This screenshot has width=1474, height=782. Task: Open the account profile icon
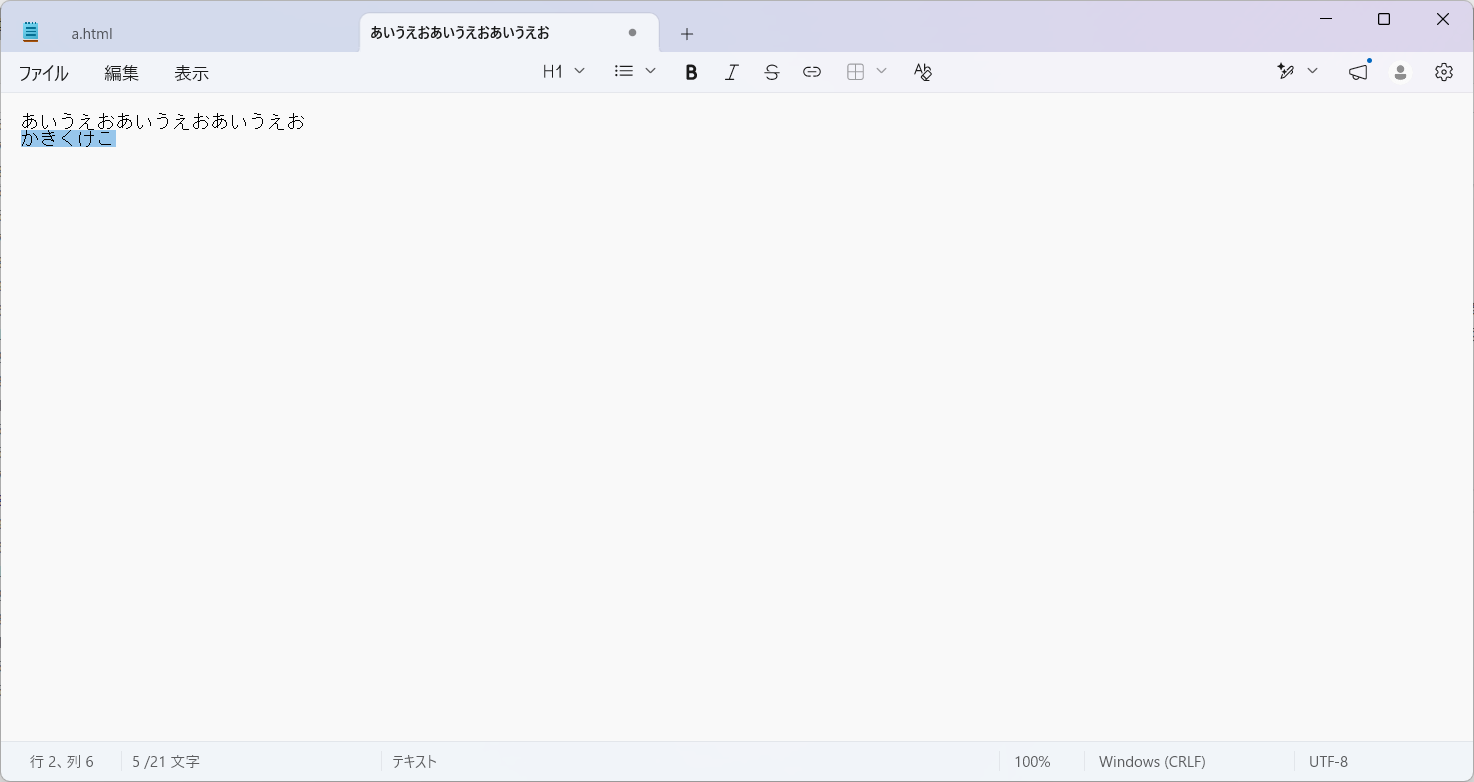pos(1401,72)
